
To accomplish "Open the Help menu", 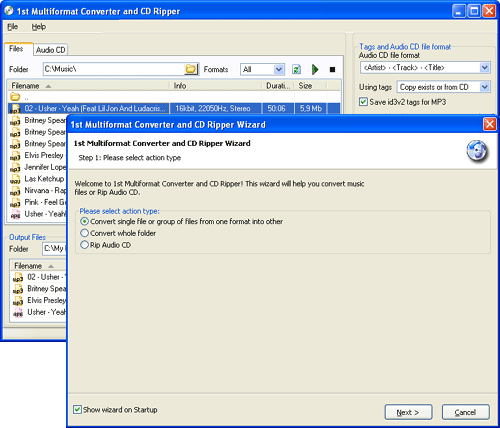I will (x=39, y=27).
